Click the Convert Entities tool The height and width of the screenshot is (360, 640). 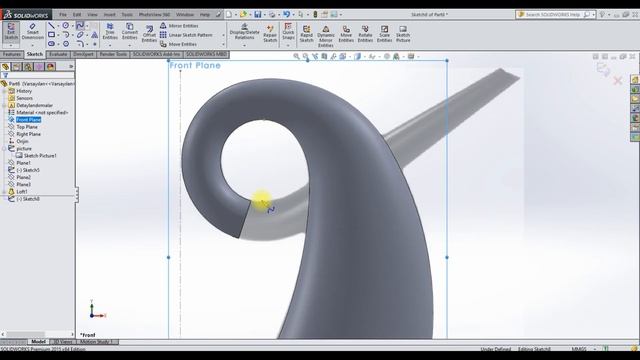tap(130, 32)
